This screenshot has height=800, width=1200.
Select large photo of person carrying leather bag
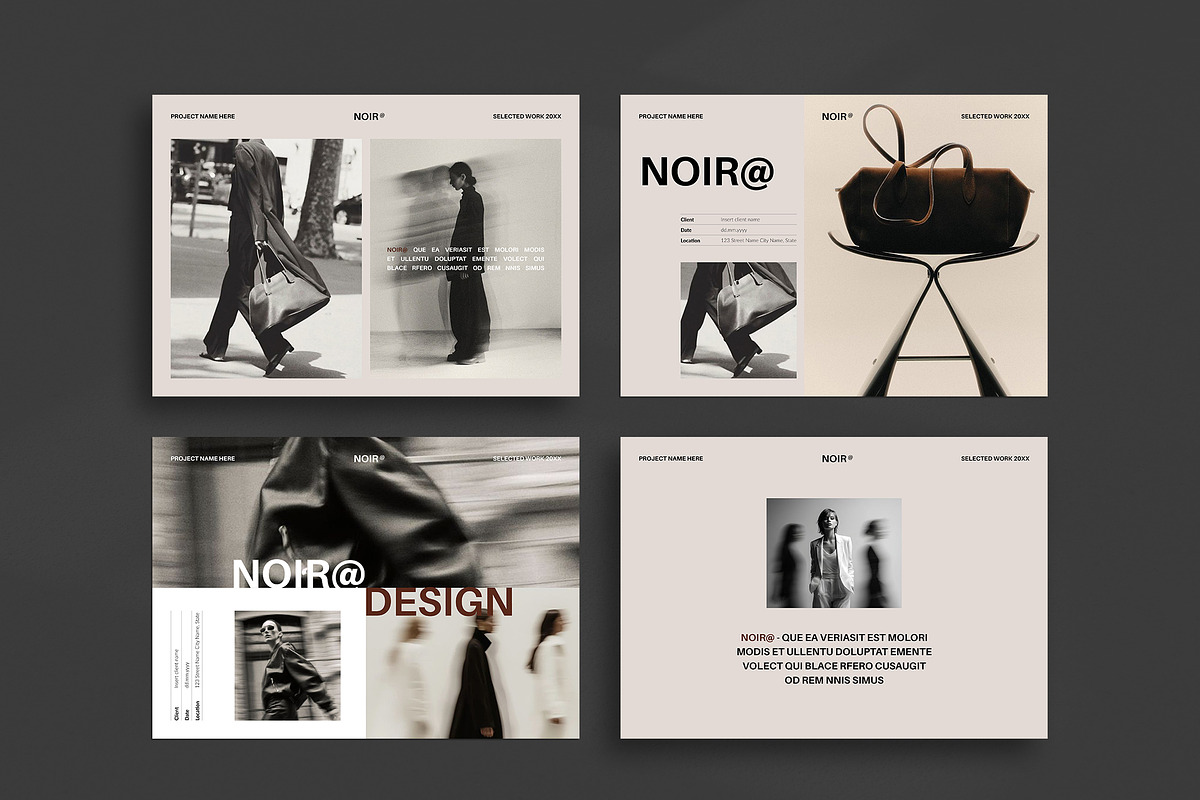266,258
